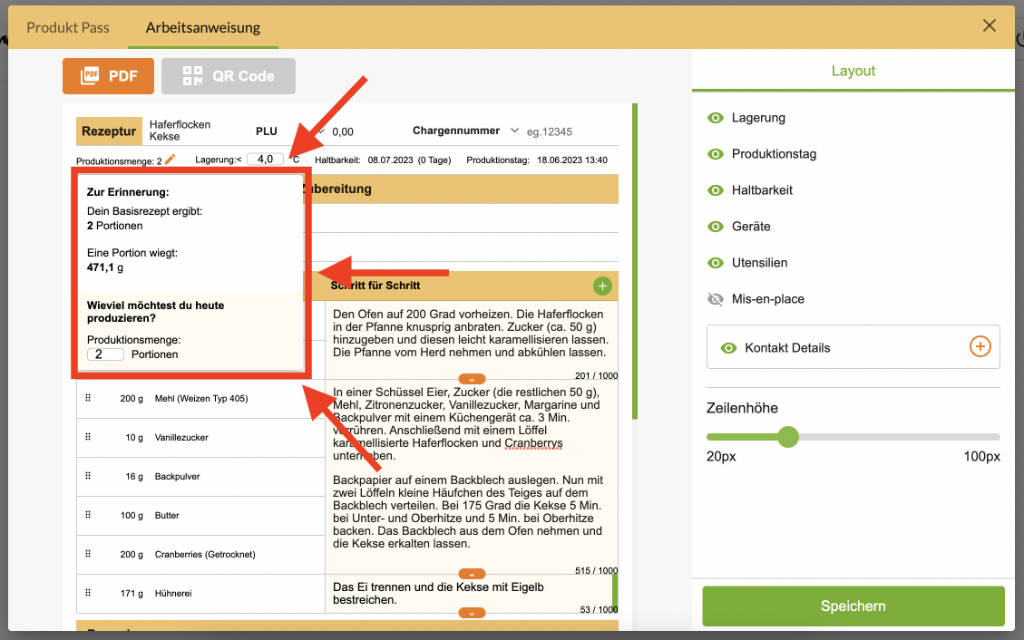Viewport: 1024px width, 640px height.
Task: Toggle Geräte visibility eye icon
Action: (x=715, y=226)
